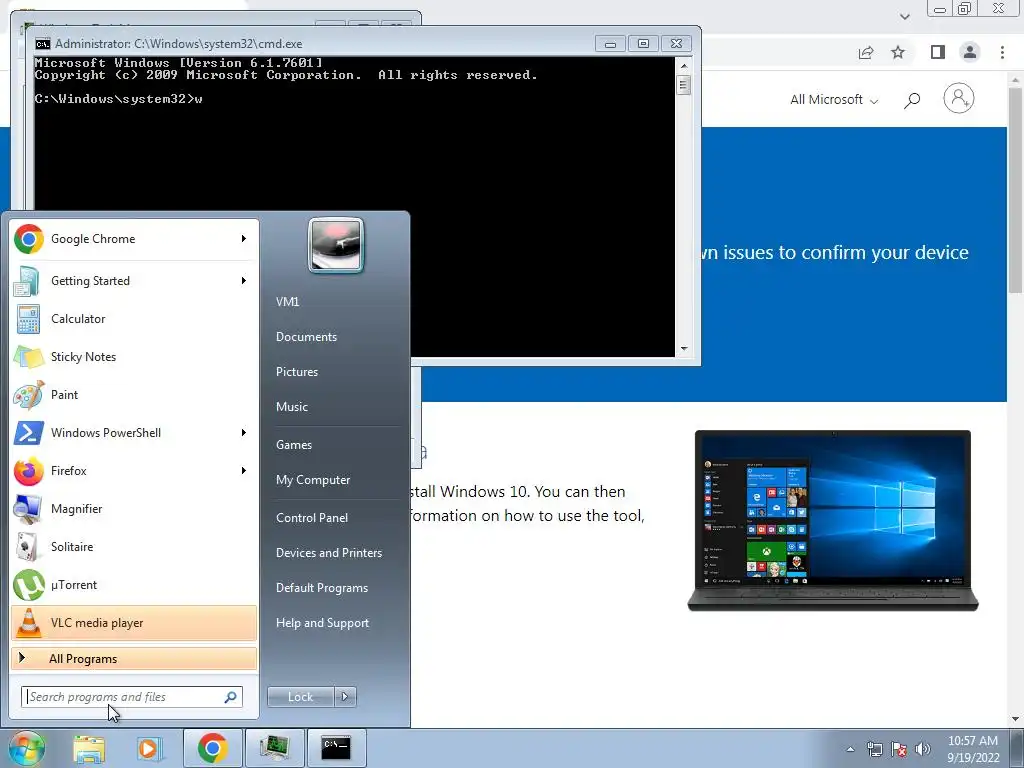Click the cmd vertical scrollbar thumb
The width and height of the screenshot is (1024, 768).
(x=684, y=85)
